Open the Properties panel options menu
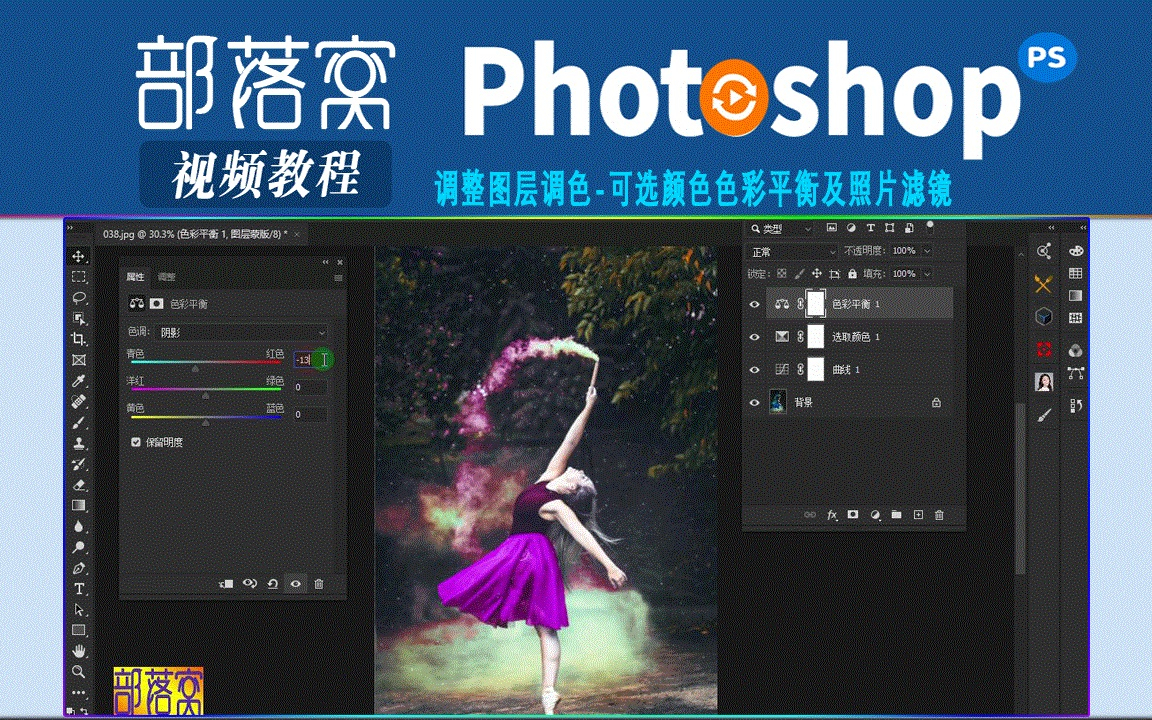This screenshot has width=1152, height=720. pyautogui.click(x=338, y=278)
